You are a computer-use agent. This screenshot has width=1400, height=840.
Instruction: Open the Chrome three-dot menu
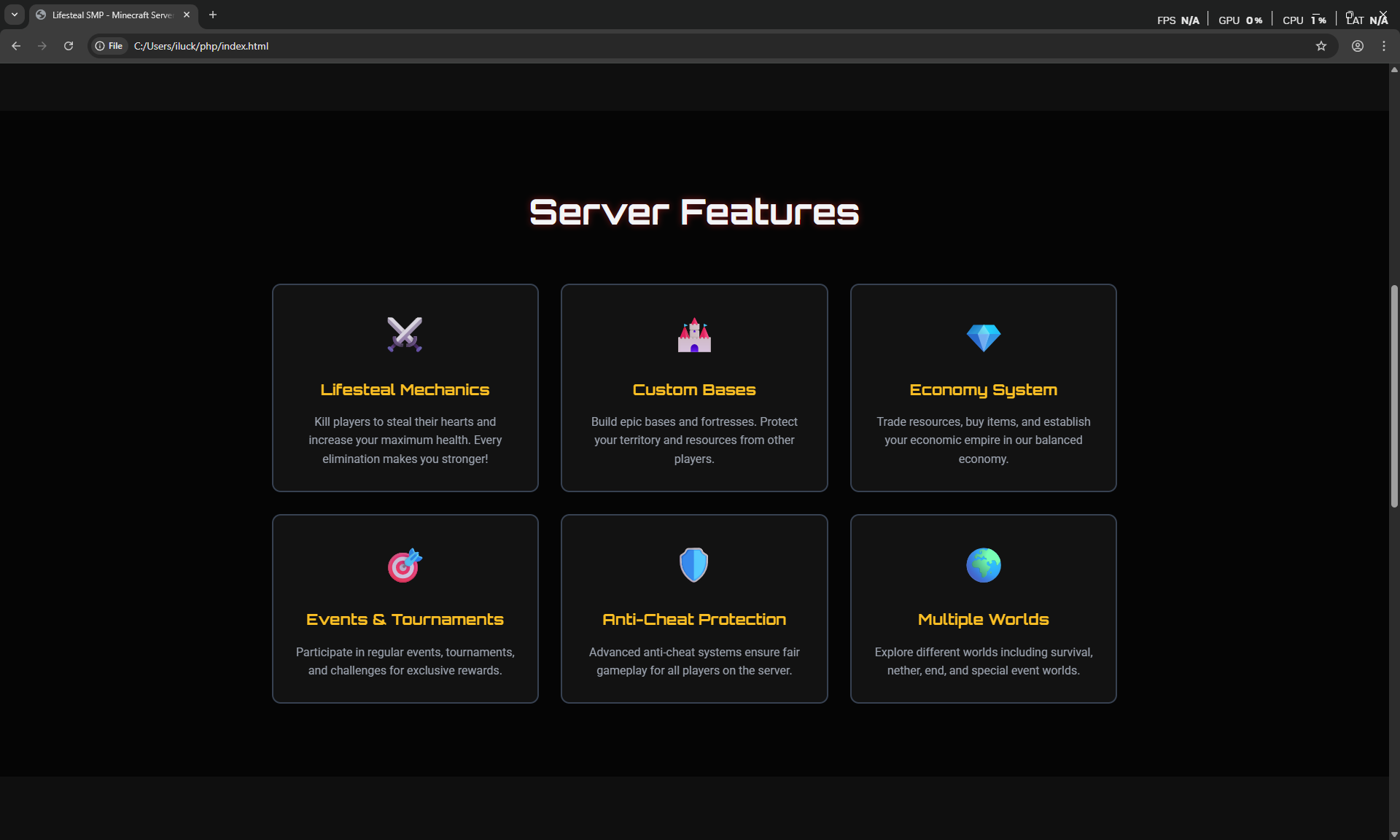(1383, 46)
